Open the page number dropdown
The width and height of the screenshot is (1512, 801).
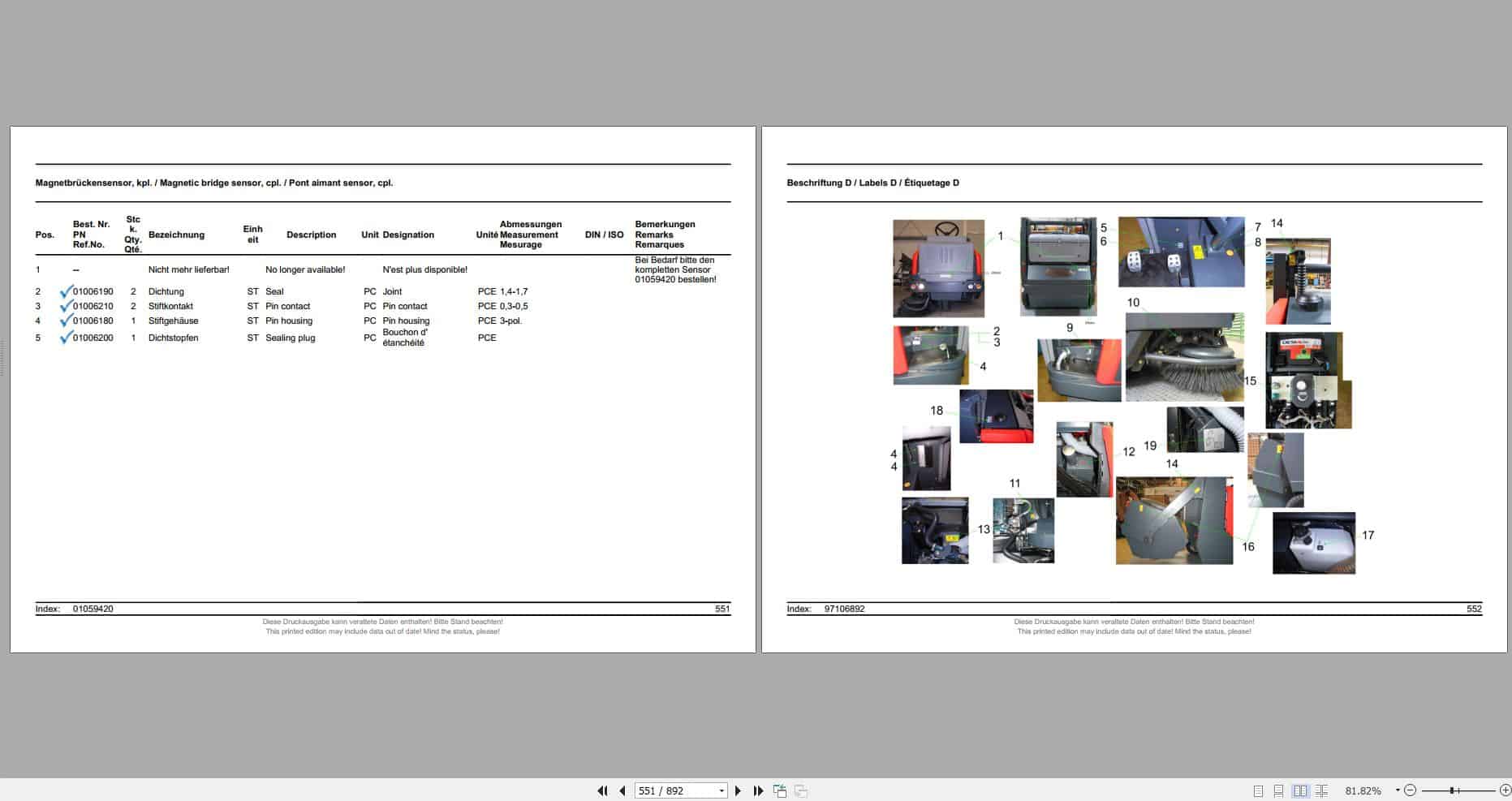[x=721, y=790]
